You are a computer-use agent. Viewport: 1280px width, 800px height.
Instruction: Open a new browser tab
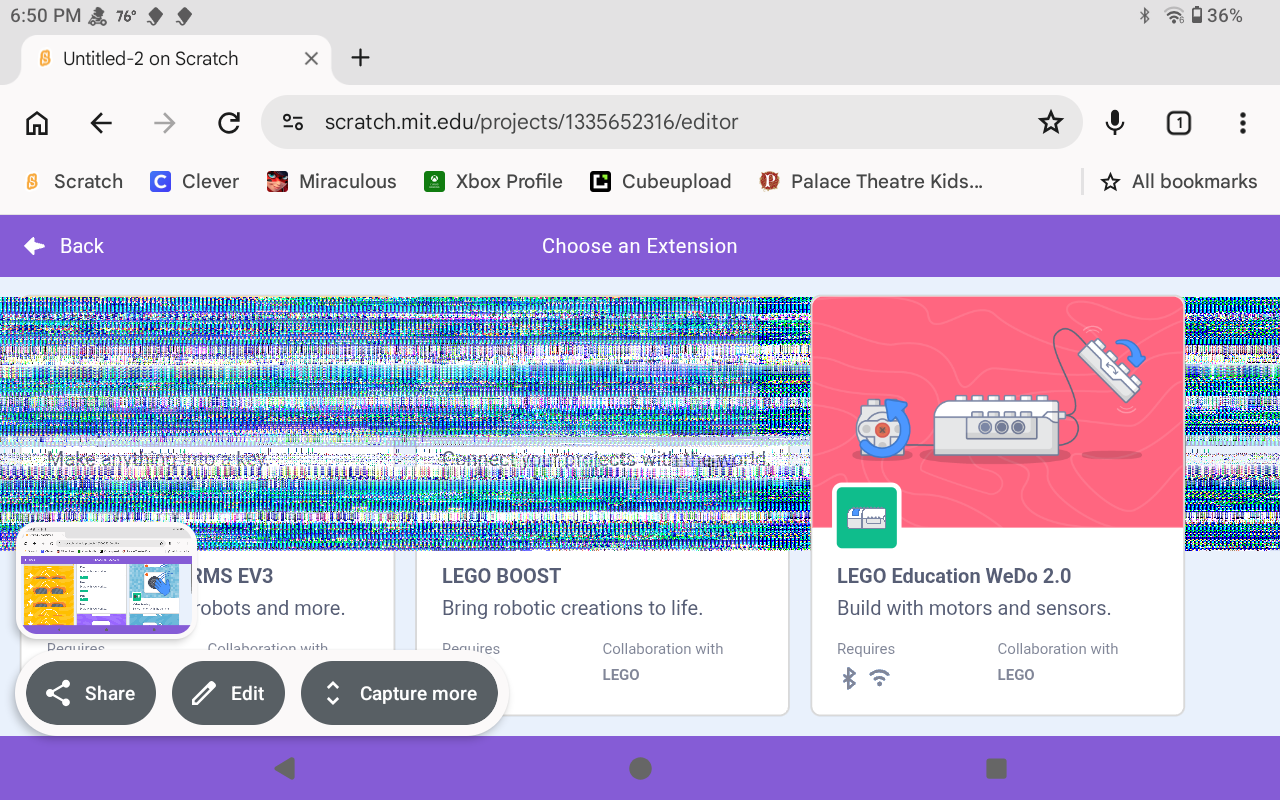361,58
